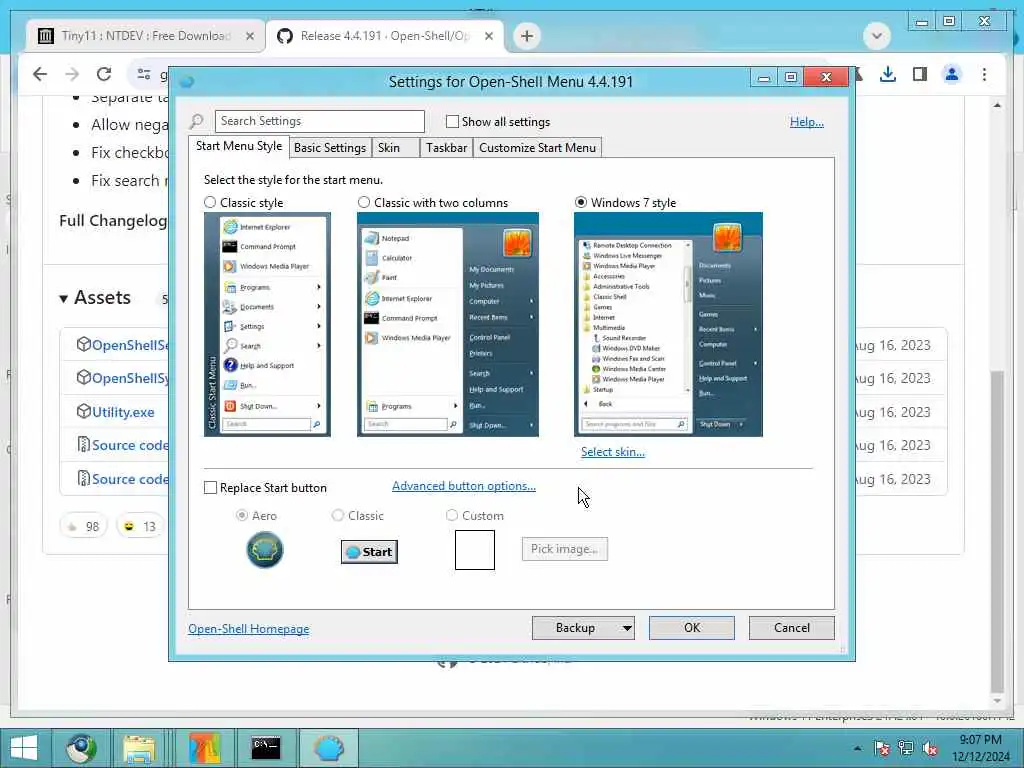Switch to Customize Start Menu tab
This screenshot has width=1024, height=768.
coord(537,148)
